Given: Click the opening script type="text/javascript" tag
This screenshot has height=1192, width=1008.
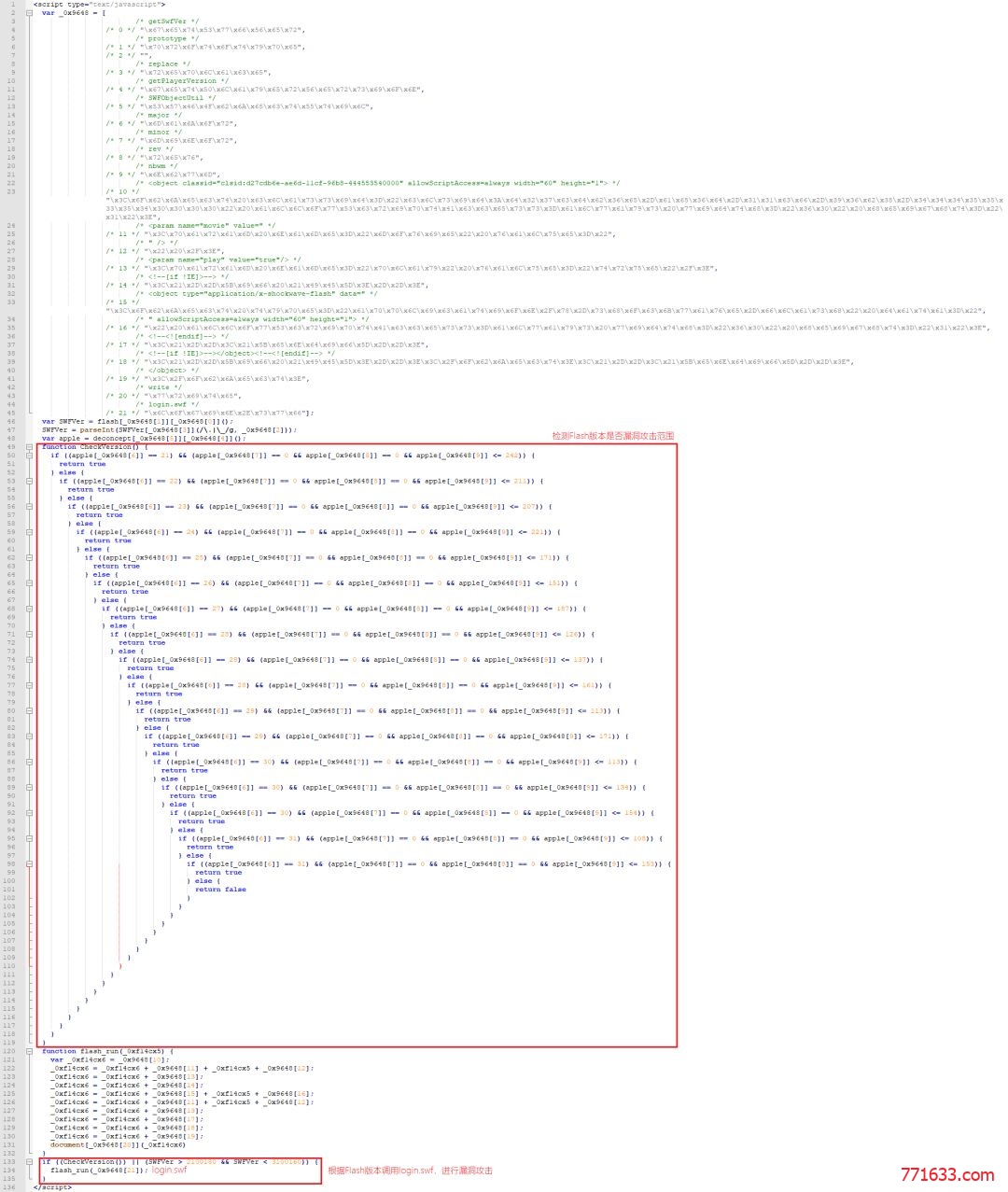Looking at the screenshot, I should pos(99,5).
